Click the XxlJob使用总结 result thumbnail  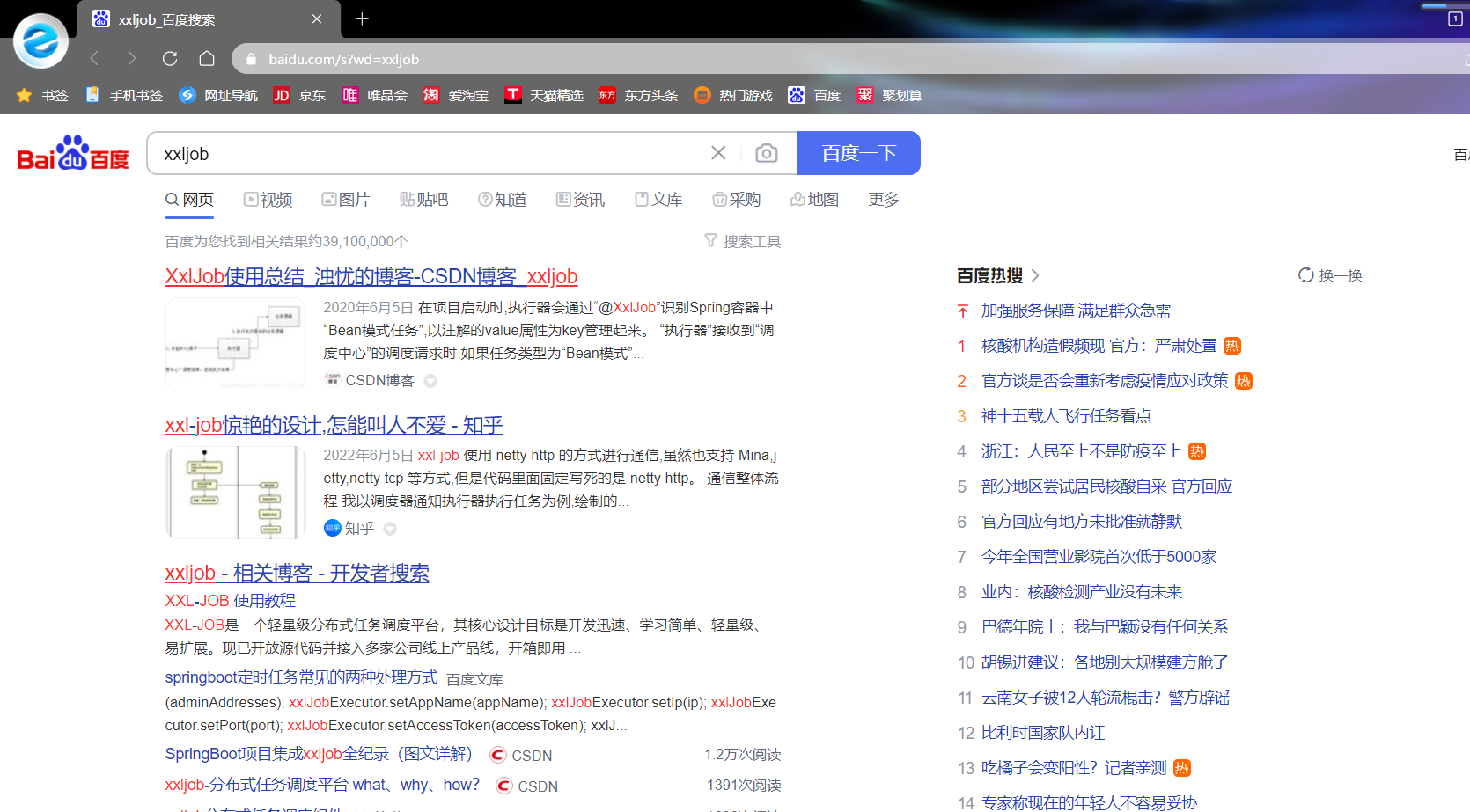click(236, 344)
